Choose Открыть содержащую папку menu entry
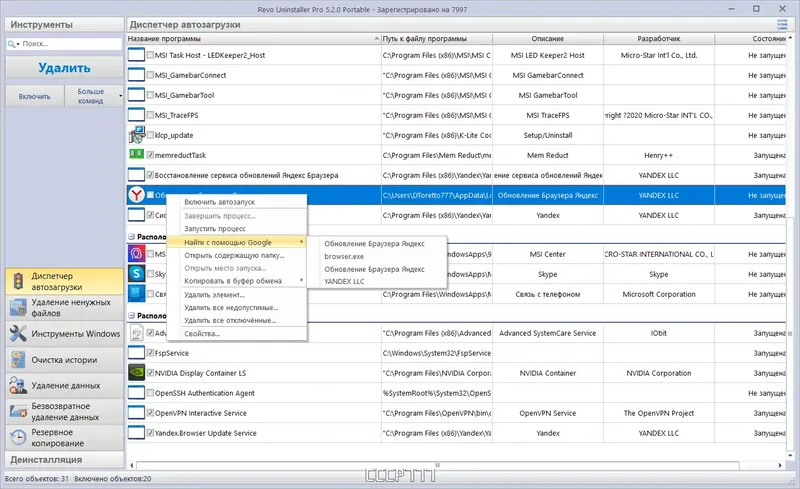 pyautogui.click(x=234, y=255)
